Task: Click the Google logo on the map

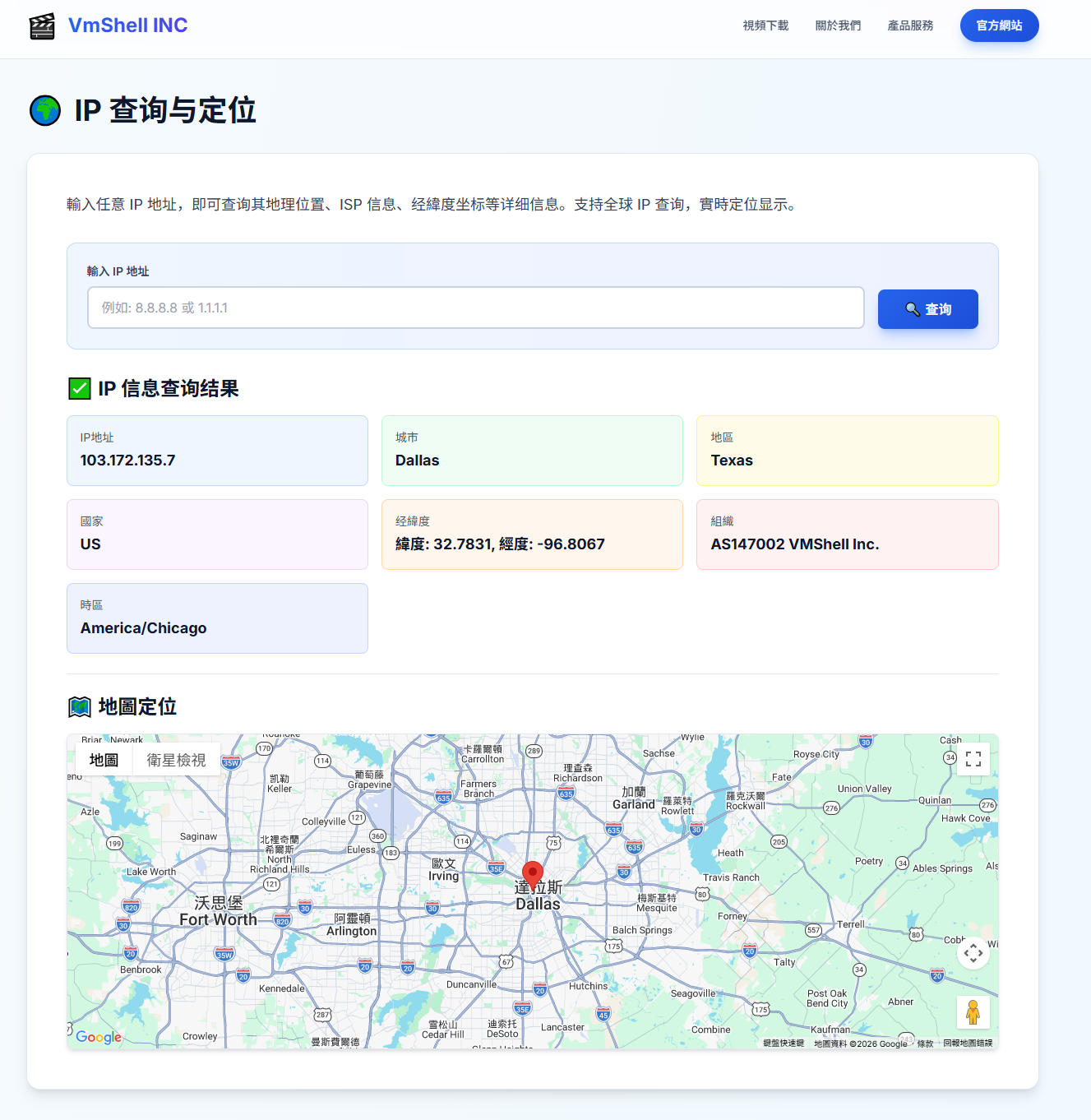Action: click(99, 1037)
